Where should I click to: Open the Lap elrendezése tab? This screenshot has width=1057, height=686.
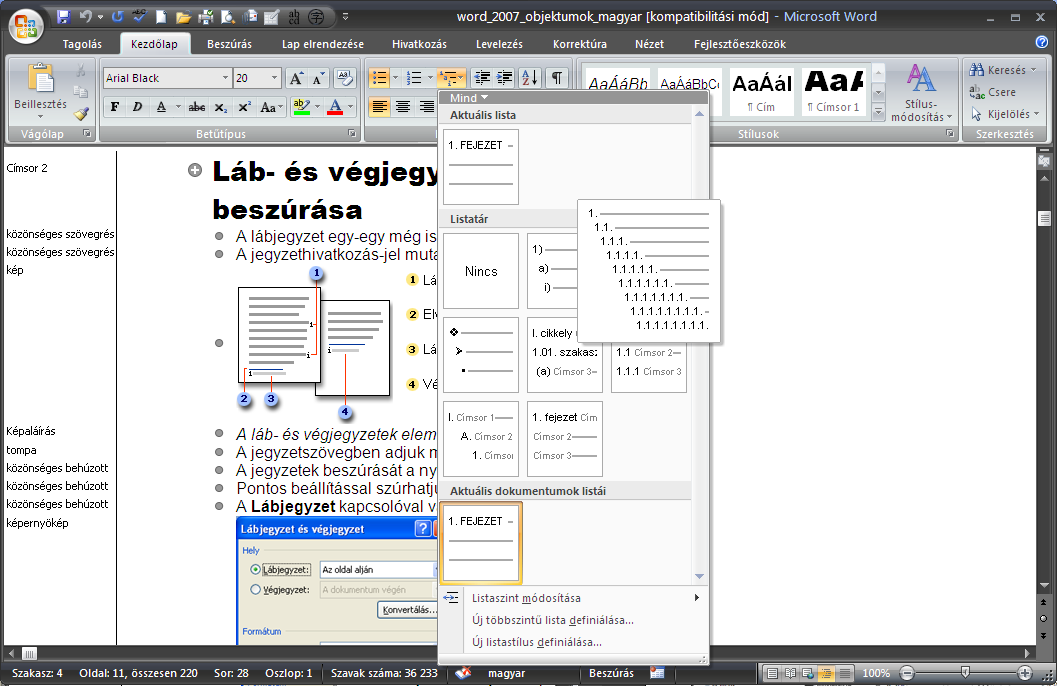(323, 44)
